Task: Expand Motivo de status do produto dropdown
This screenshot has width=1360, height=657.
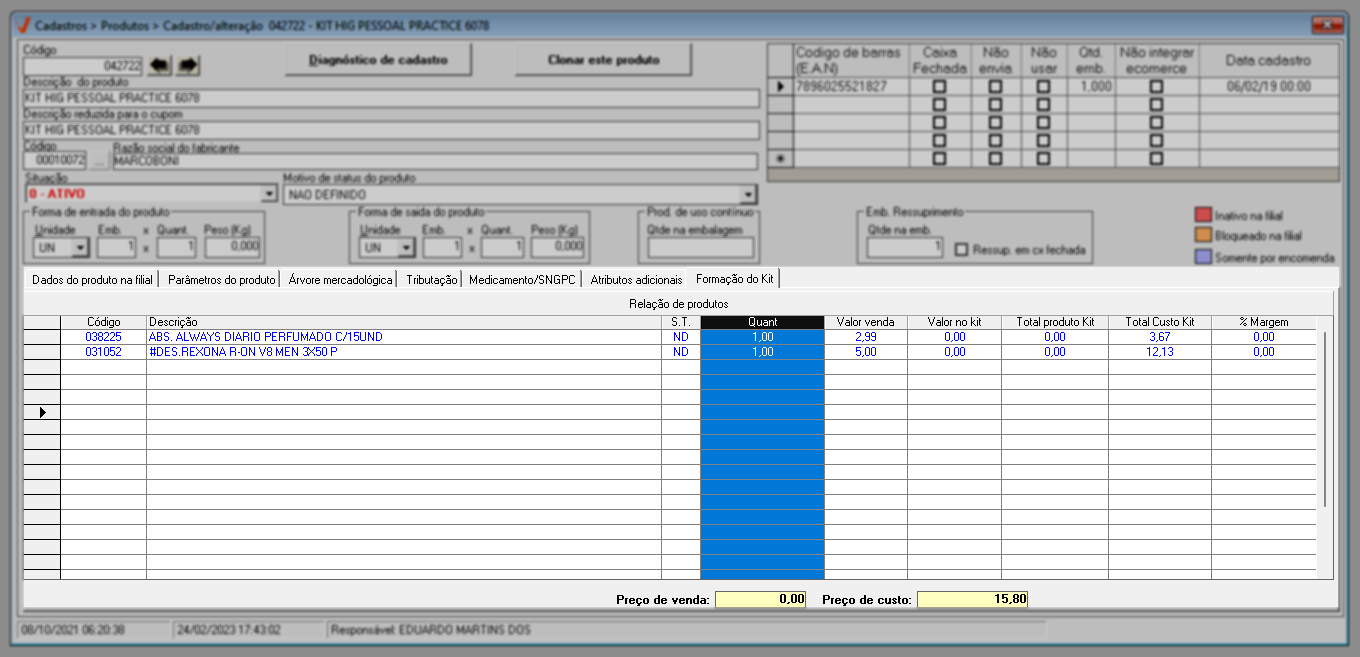Action: [747, 194]
